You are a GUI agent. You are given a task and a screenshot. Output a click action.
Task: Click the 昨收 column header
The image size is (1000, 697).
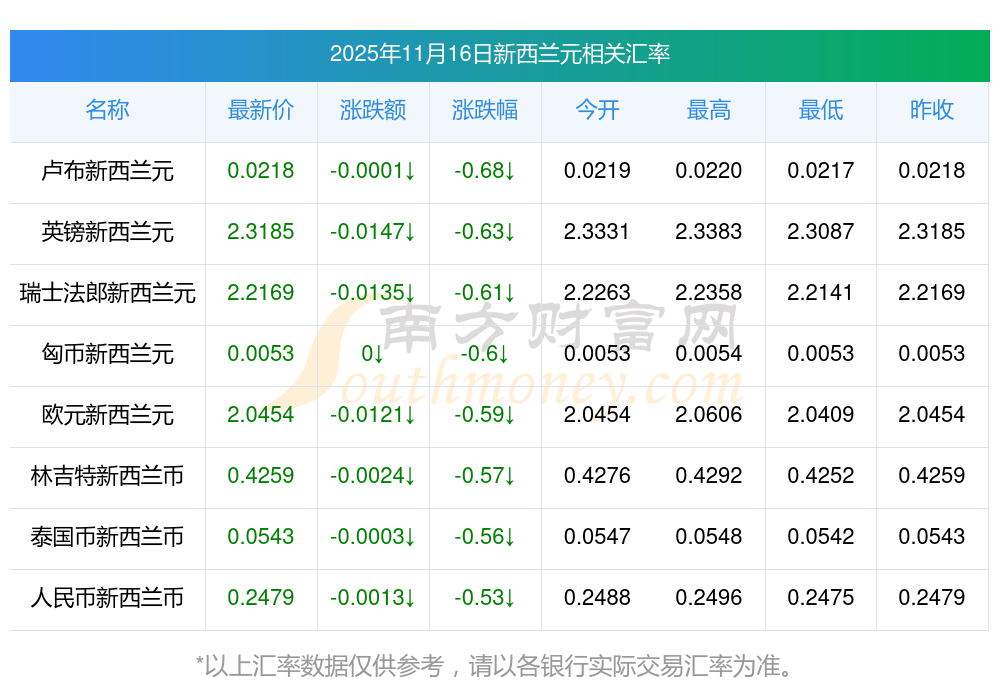pos(932,110)
